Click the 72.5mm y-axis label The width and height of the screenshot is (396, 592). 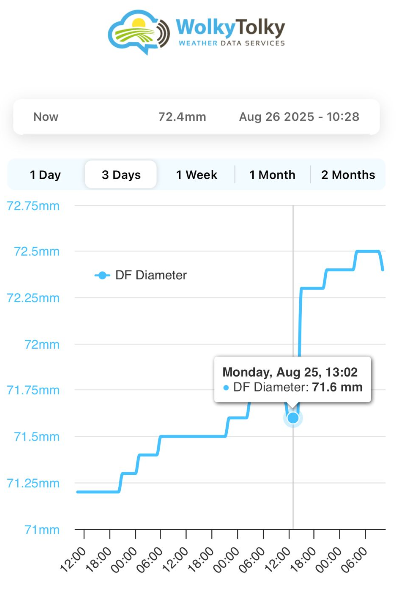coord(37,251)
